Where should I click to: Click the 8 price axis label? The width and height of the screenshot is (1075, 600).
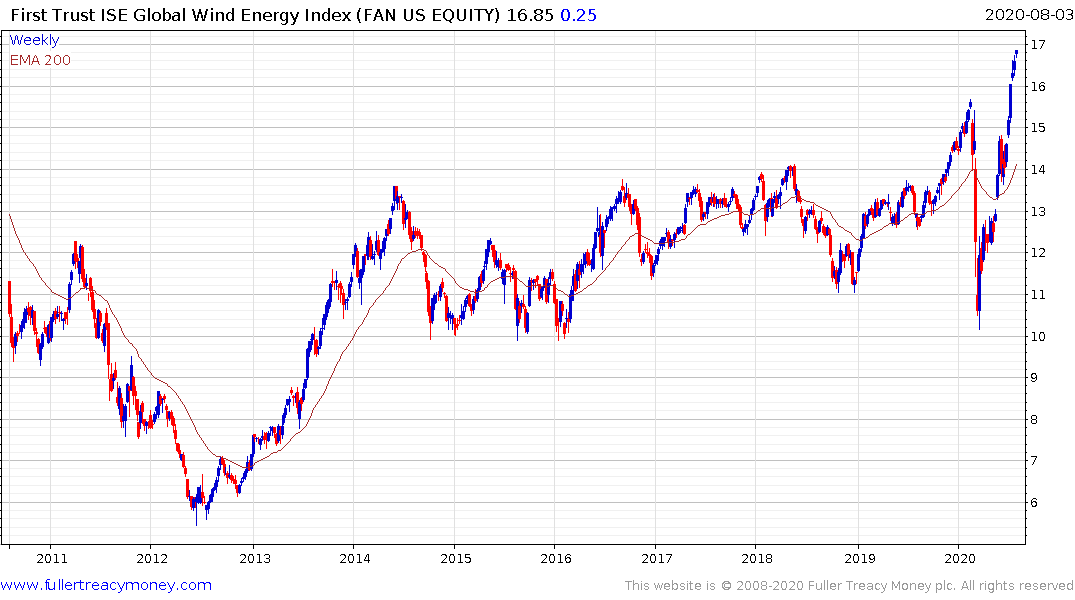point(1035,419)
